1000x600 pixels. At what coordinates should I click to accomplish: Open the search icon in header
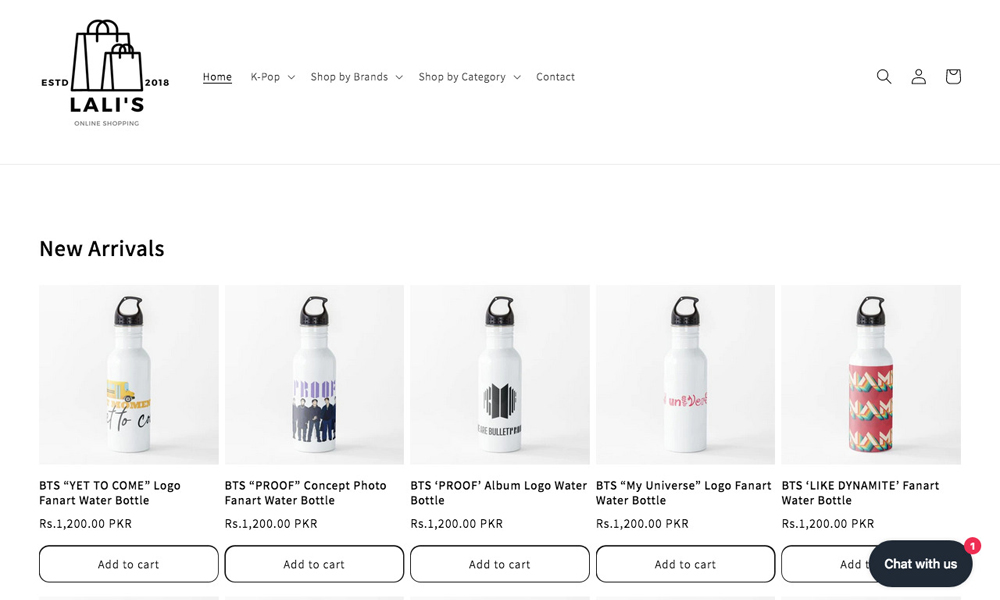[884, 77]
